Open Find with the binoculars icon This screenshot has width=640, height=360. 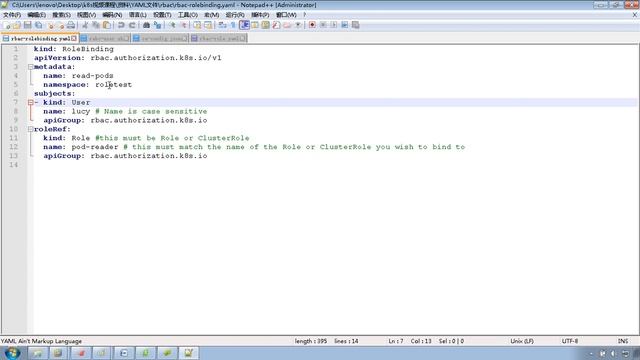click(147, 25)
